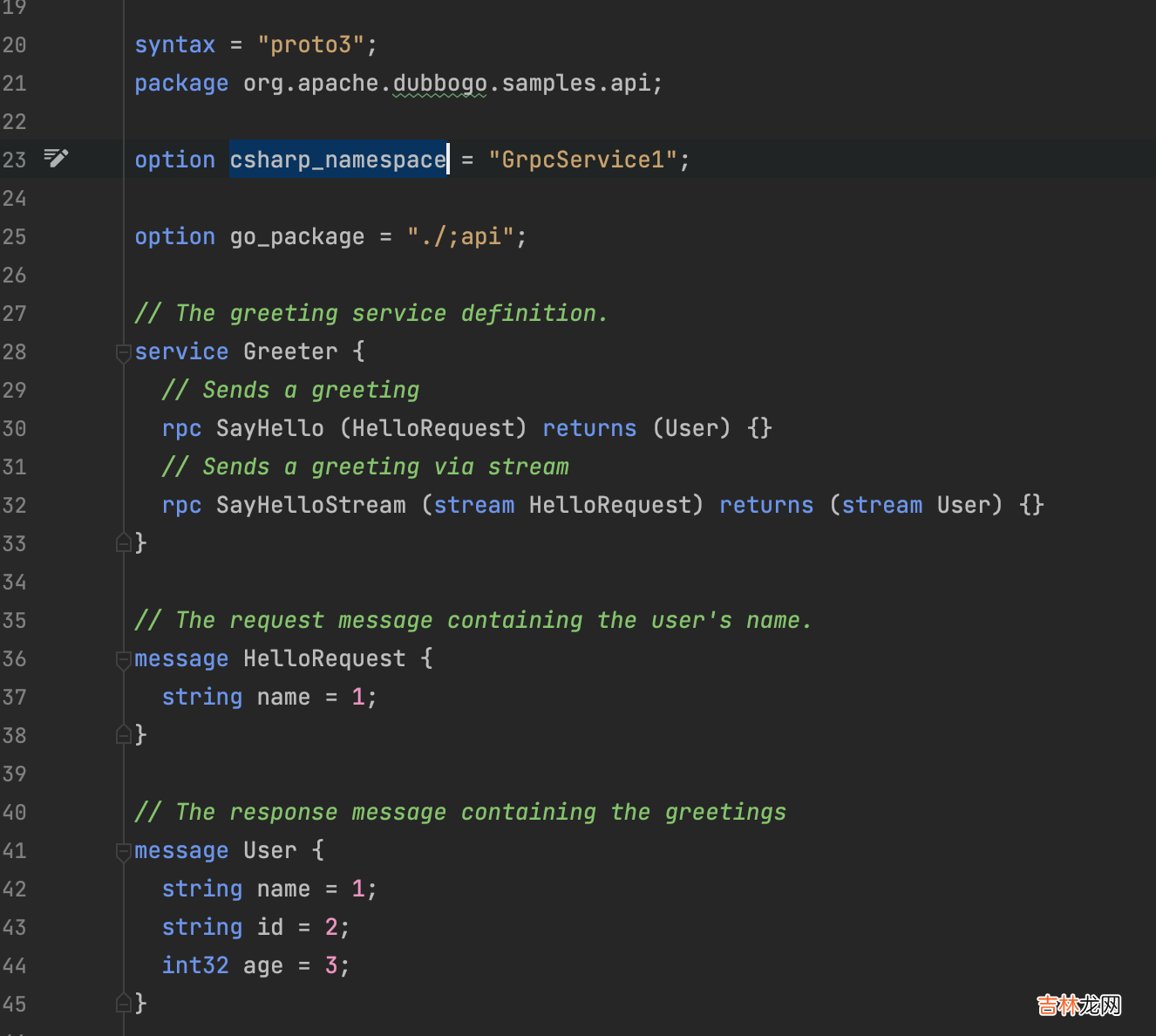Click the fold end marker on line 38
Viewport: 1156px width, 1036px height.
coord(123,734)
